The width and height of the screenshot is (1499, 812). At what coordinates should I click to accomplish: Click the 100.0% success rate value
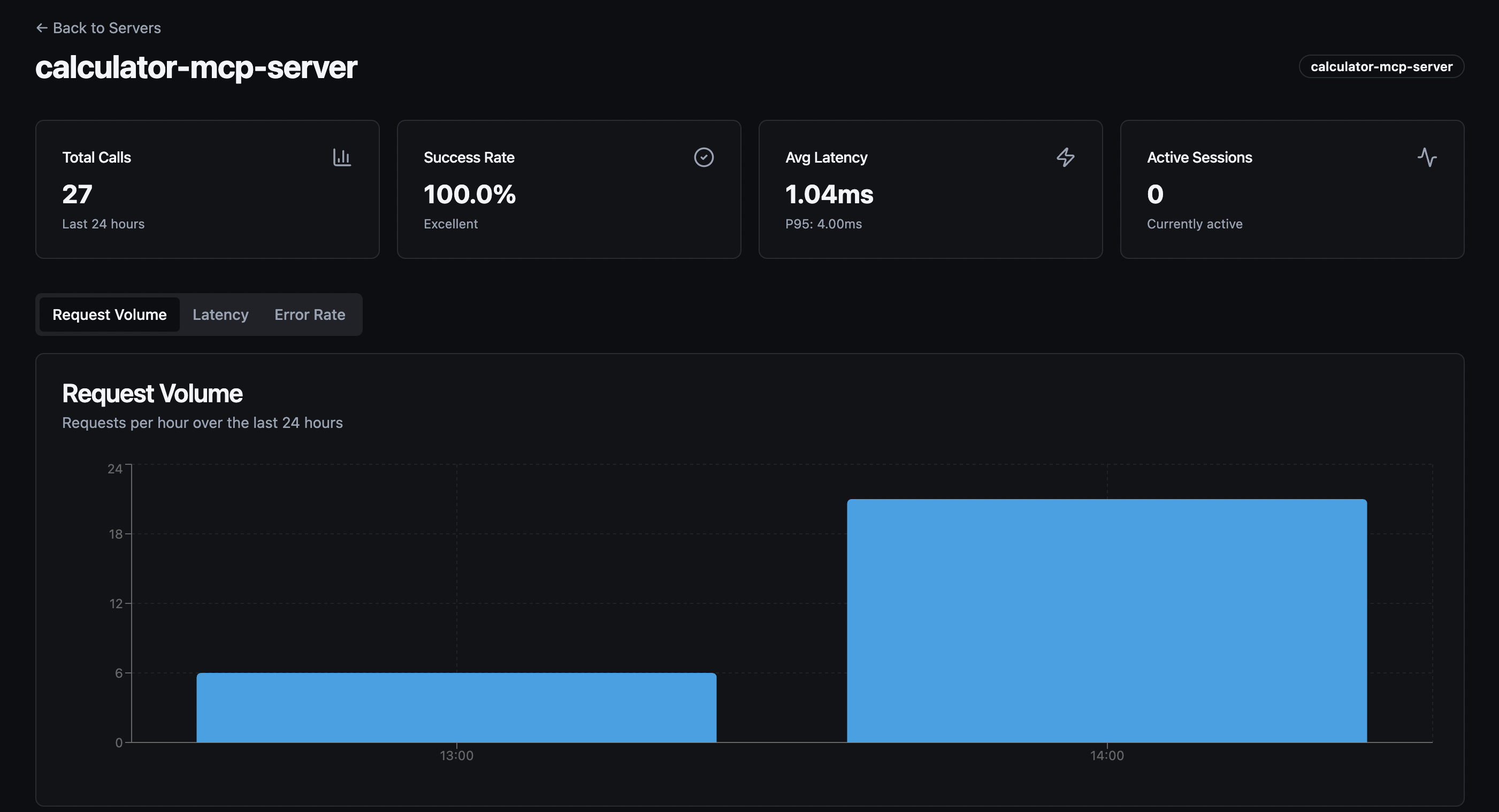[470, 194]
